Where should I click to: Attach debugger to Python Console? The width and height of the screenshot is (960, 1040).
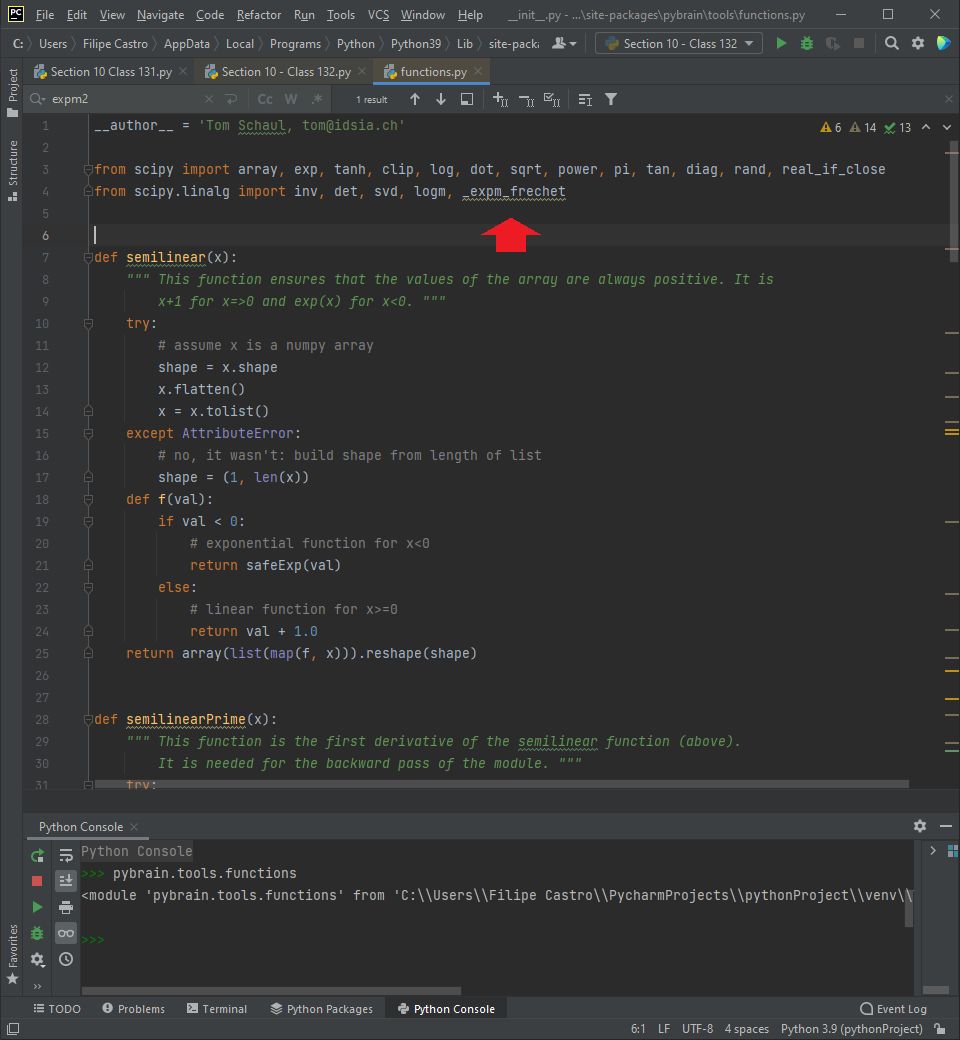37,933
